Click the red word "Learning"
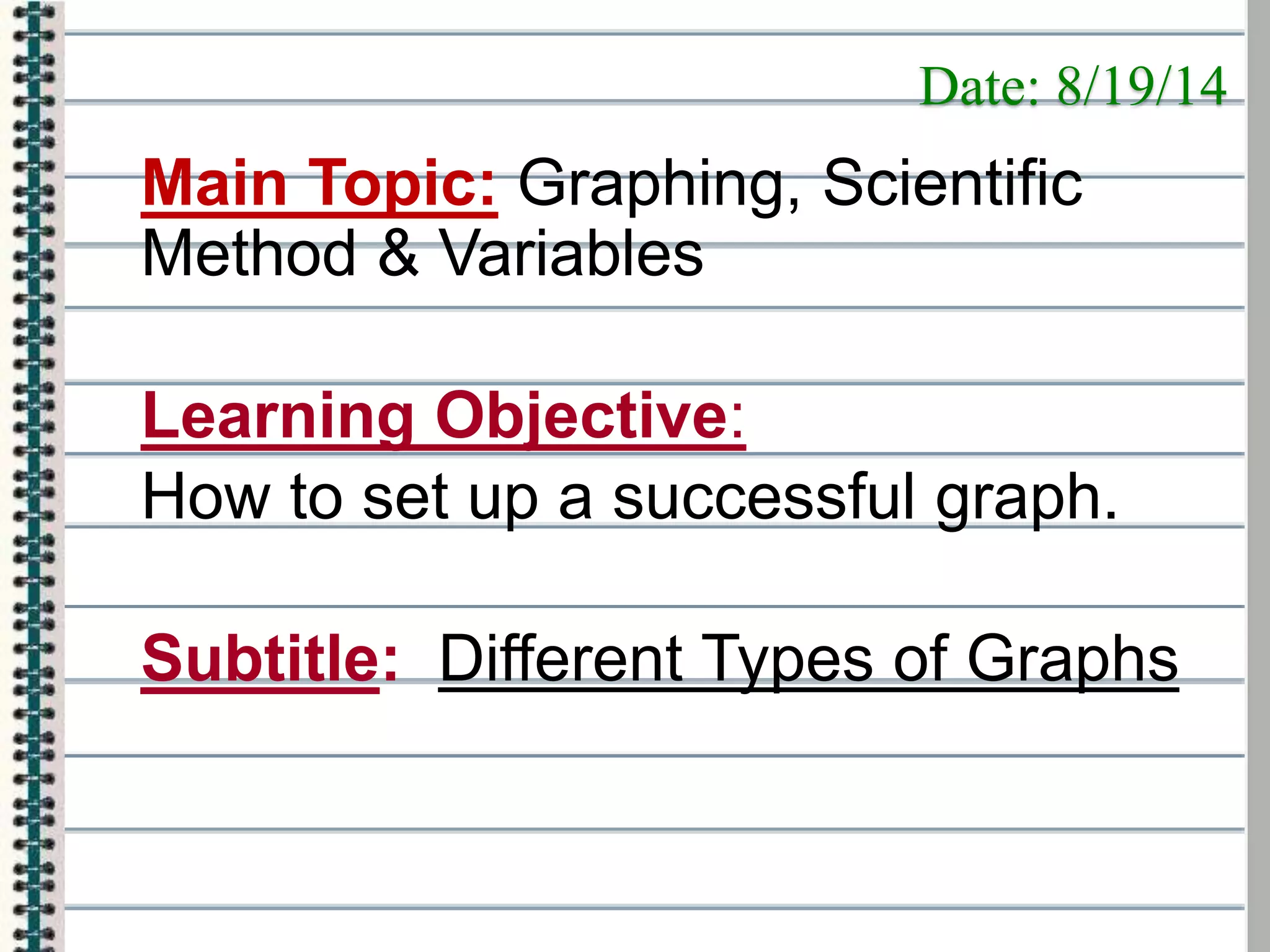The height and width of the screenshot is (952, 1270). 278,416
